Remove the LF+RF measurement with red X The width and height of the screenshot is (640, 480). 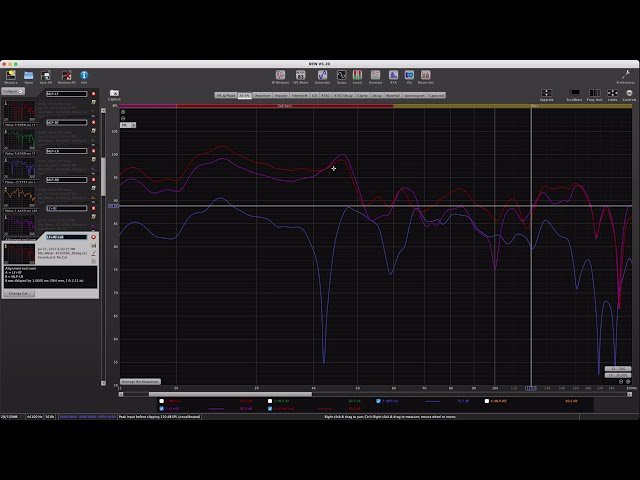tap(93, 208)
